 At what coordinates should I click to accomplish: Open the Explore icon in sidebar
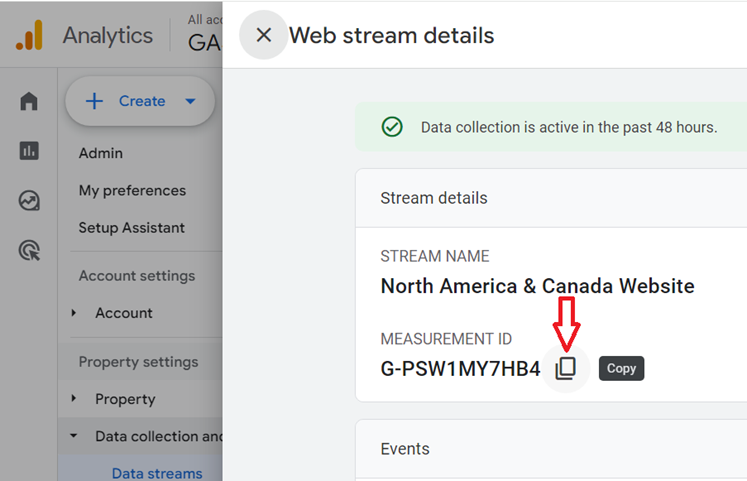29,200
